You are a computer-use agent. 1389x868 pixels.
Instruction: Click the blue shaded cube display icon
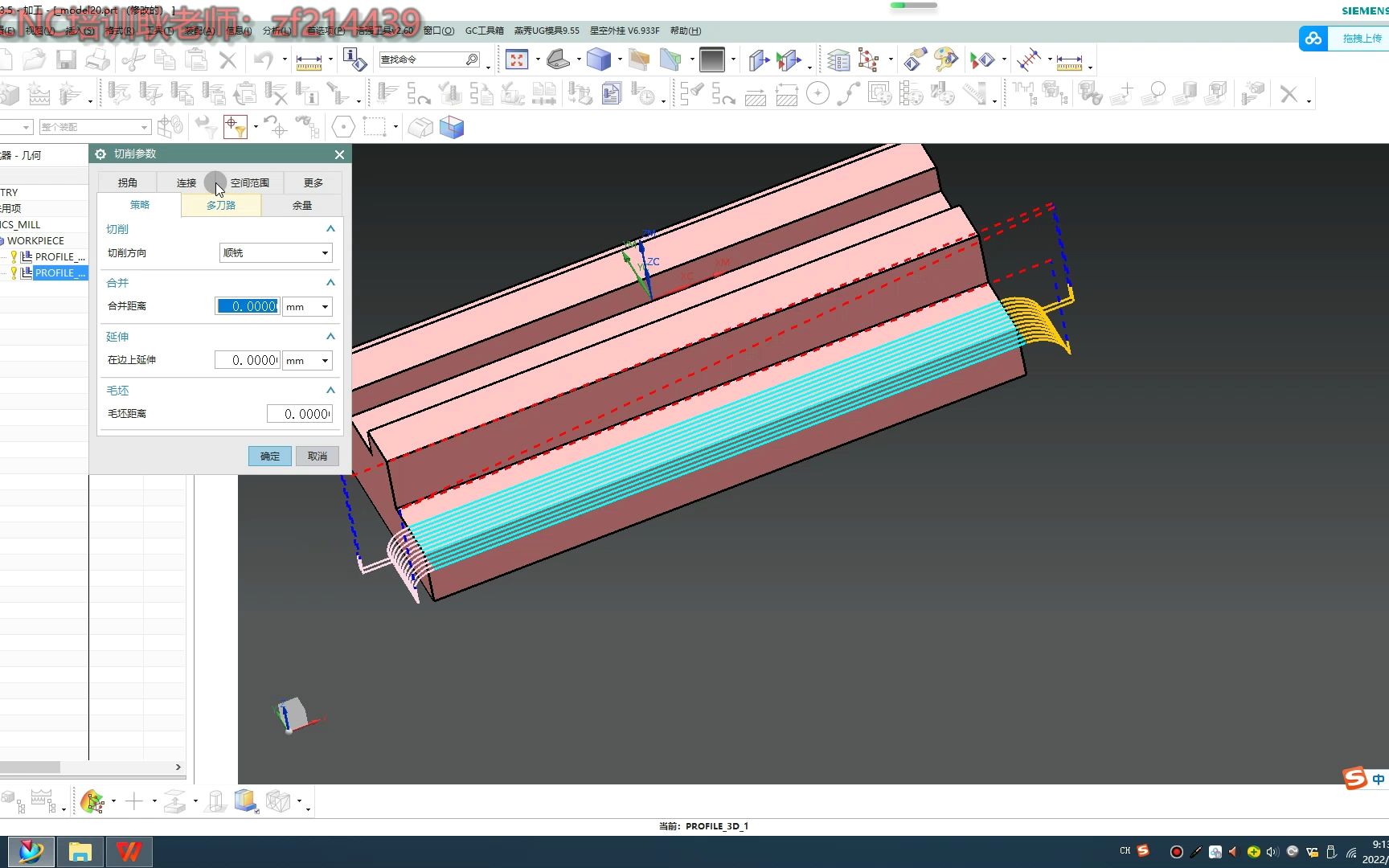[x=600, y=59]
